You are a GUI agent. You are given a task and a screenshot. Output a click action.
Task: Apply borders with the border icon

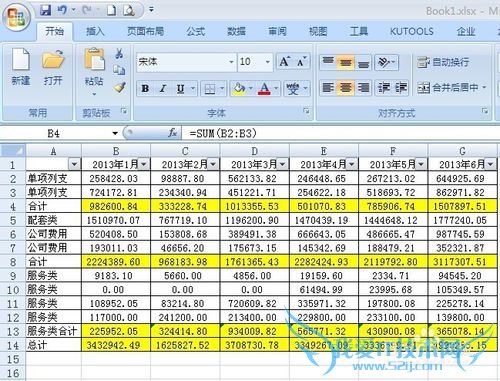210,89
